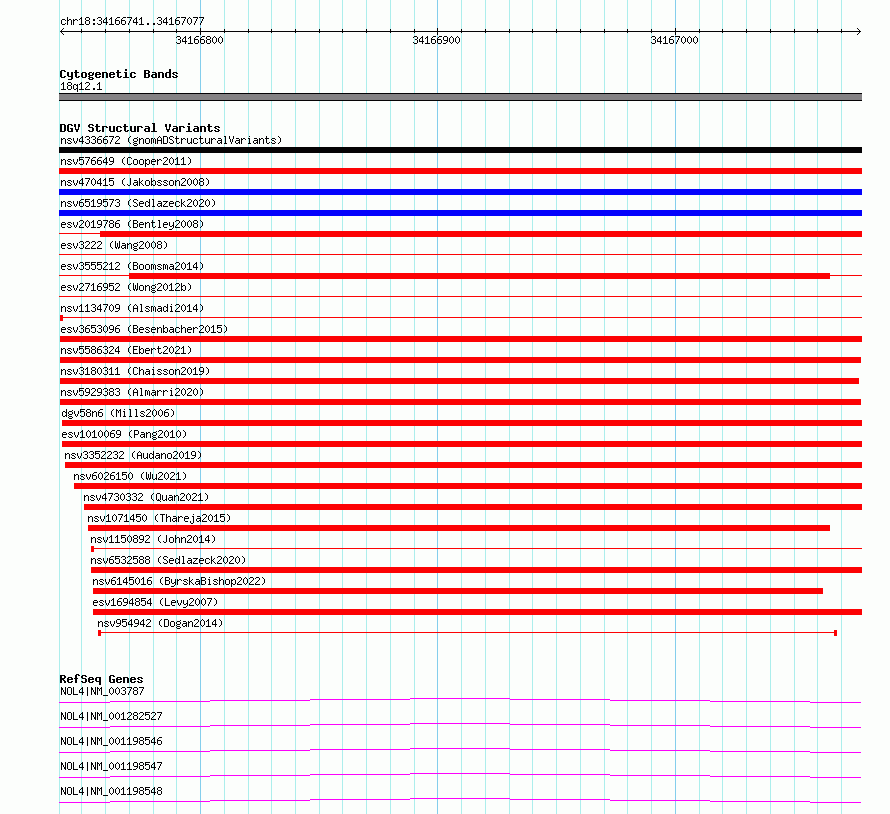Open variant nsv1134709 (Alsmadi2014)
Image resolution: width=890 pixels, height=814 pixels.
click(x=132, y=308)
